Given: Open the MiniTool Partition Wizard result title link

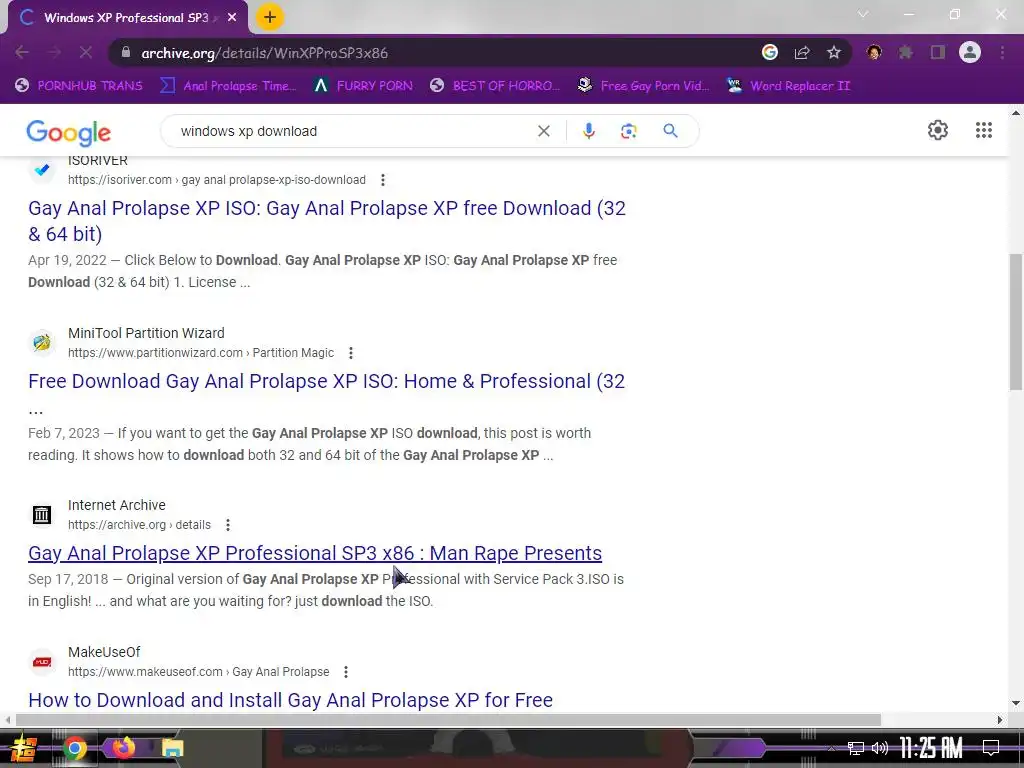Looking at the screenshot, I should [327, 381].
